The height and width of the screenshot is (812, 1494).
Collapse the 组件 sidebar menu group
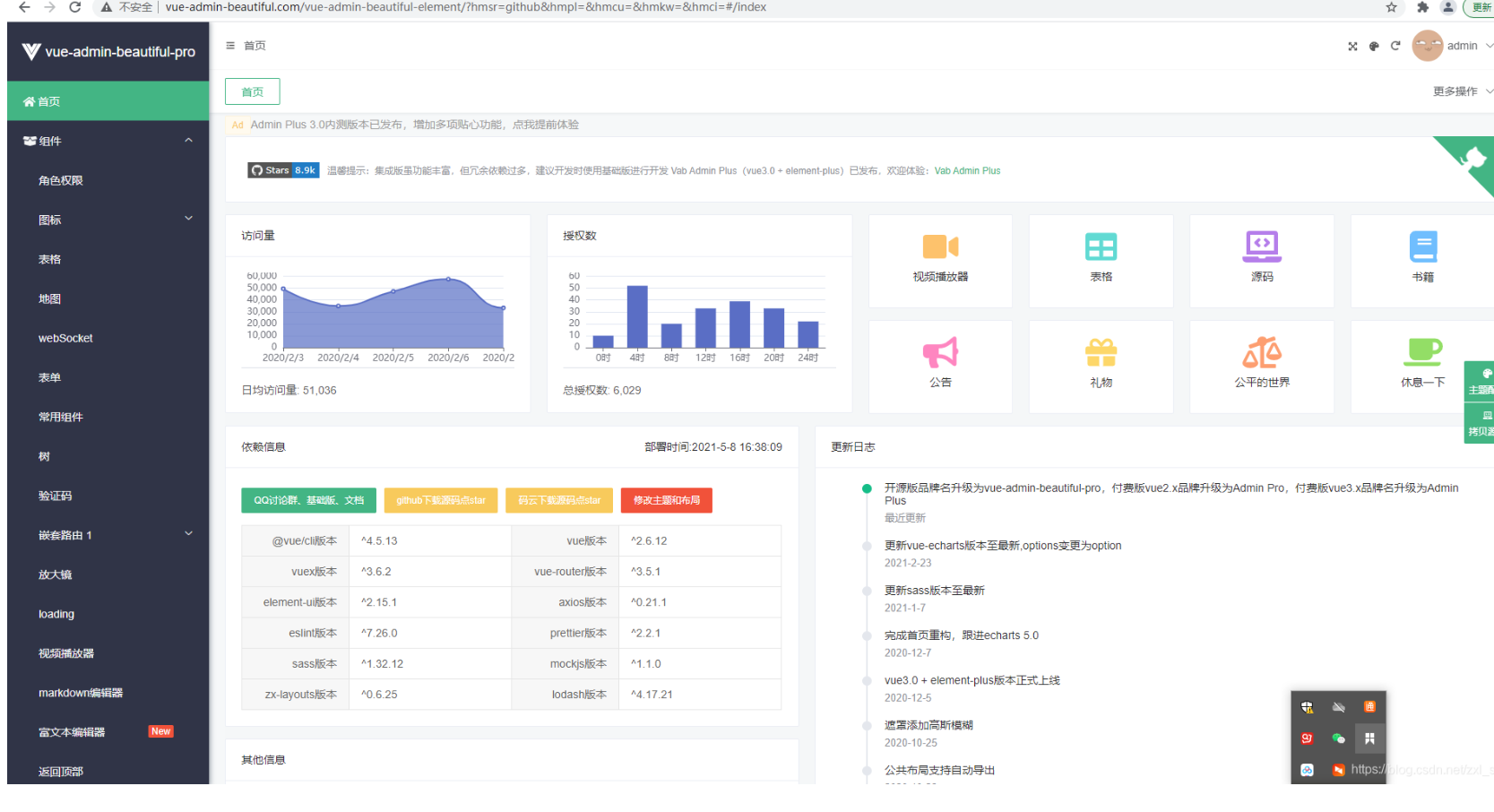(x=108, y=141)
